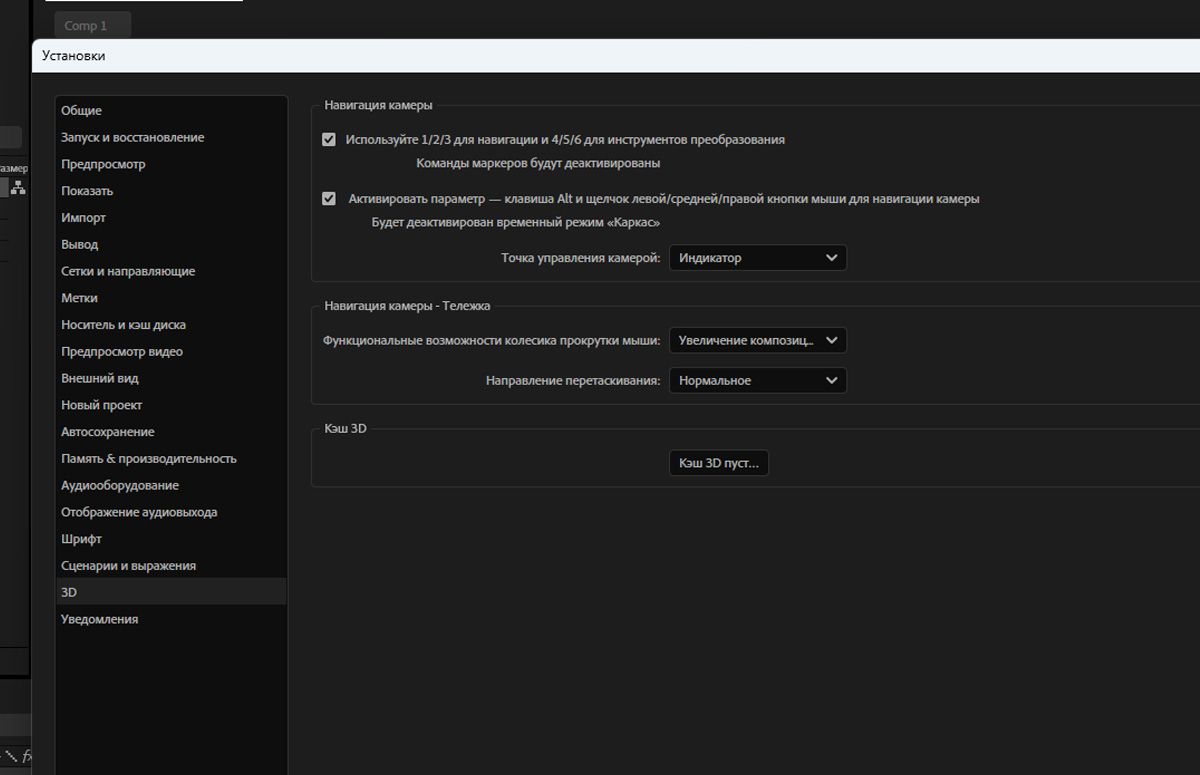Screen dimensions: 1200x775
Task: Select the Новый проект category
Action: click(x=171, y=405)
